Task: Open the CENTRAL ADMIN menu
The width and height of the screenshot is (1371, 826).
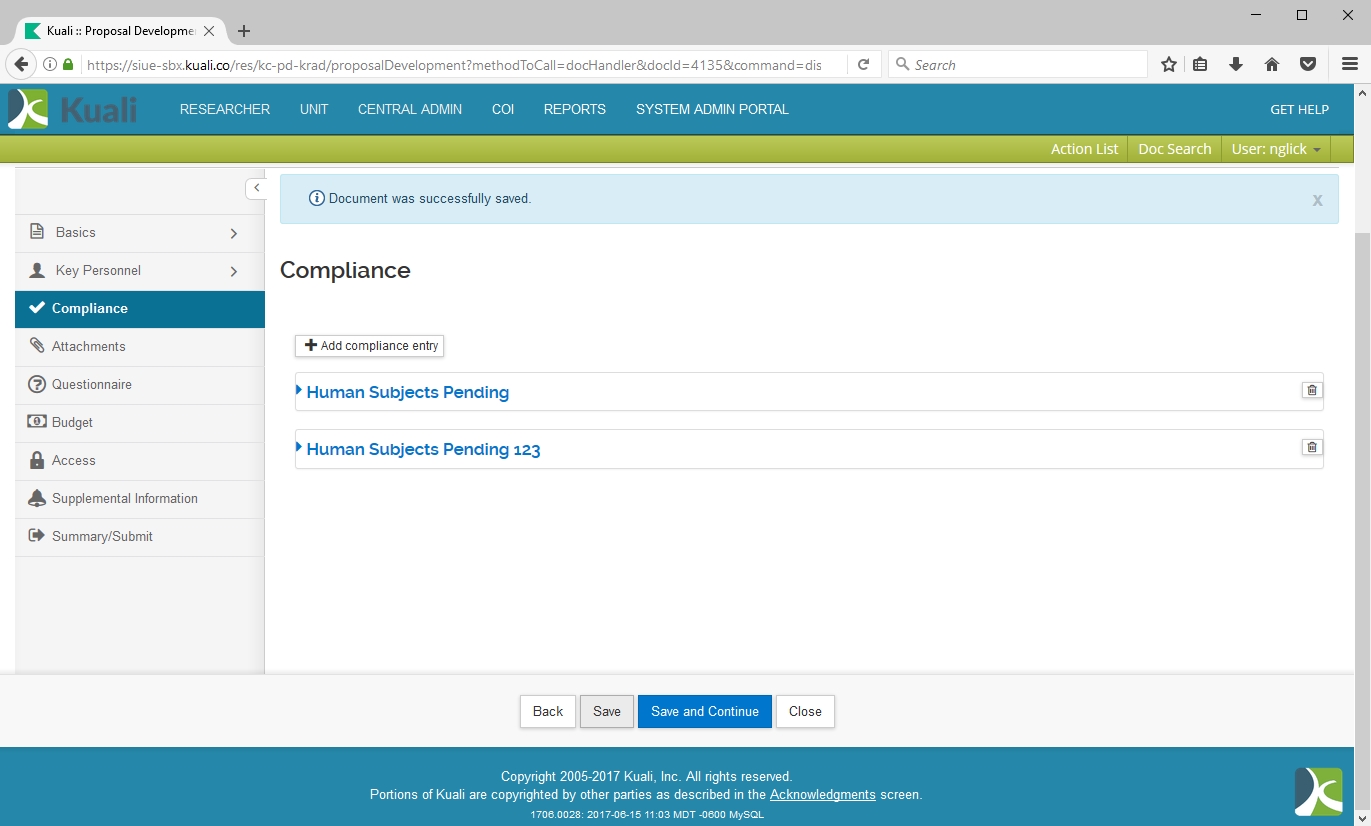Action: coord(410,110)
